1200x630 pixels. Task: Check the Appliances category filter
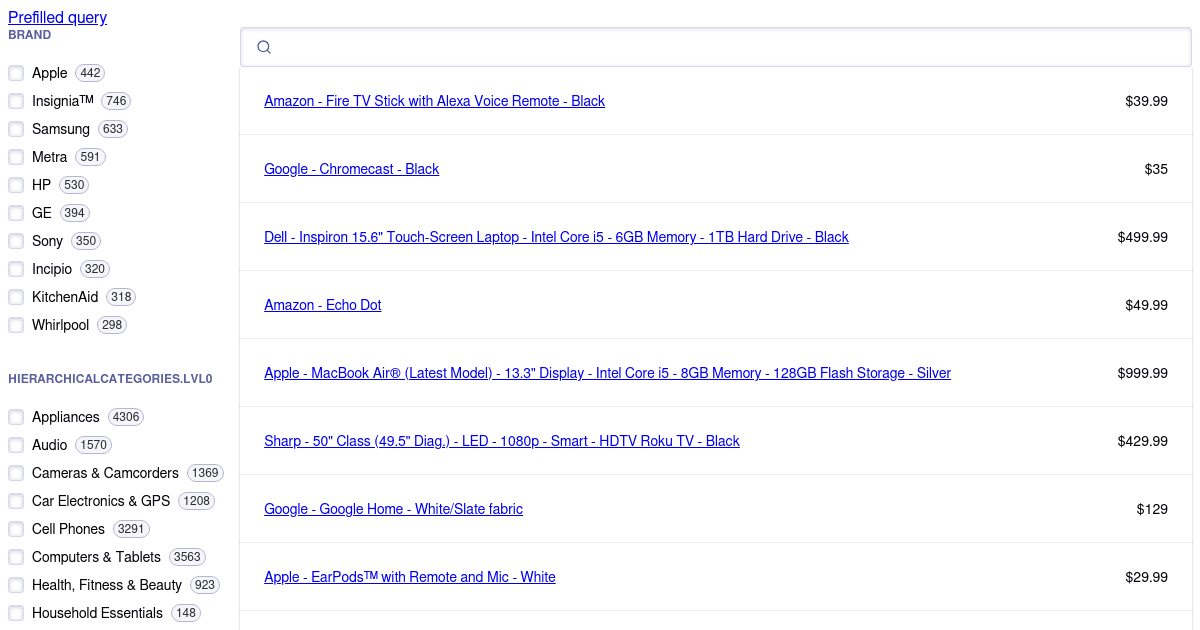(x=16, y=417)
